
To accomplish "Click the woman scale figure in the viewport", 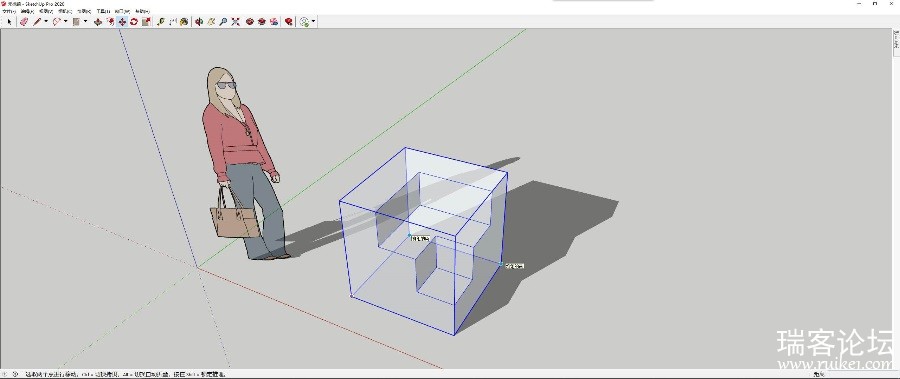I will point(243,164).
